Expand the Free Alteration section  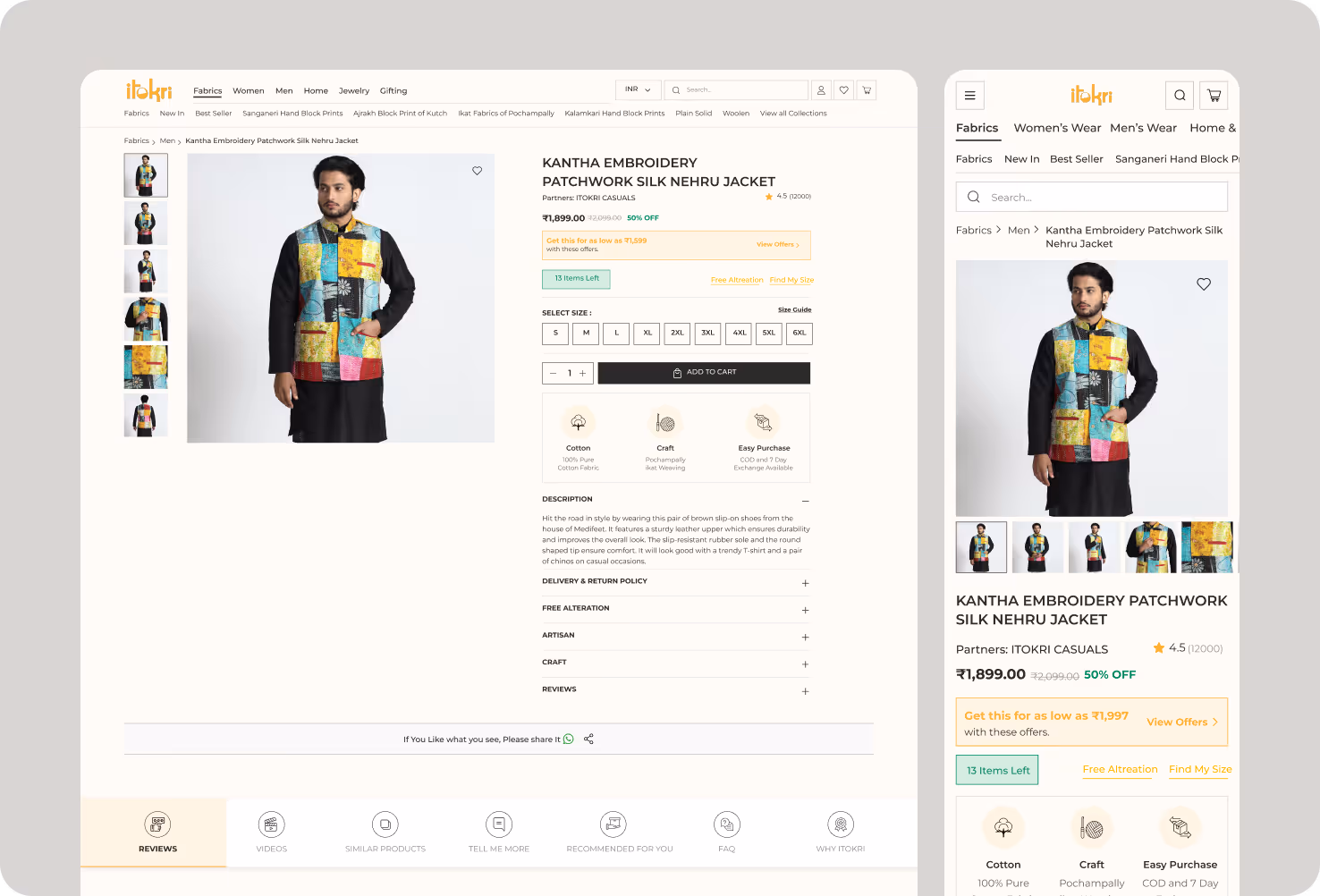806,610
